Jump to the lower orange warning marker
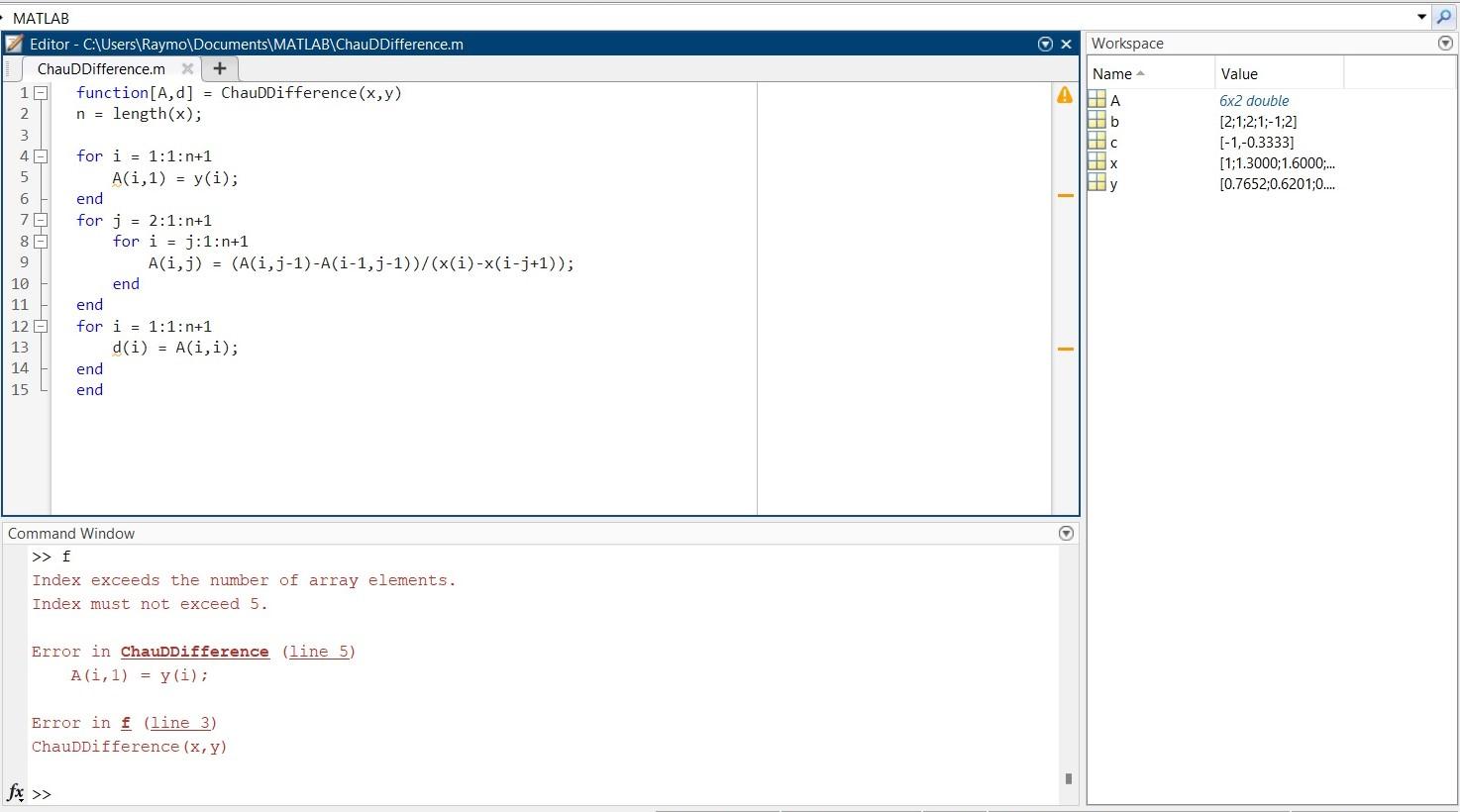Viewport: 1460px width, 812px height. pos(1066,349)
